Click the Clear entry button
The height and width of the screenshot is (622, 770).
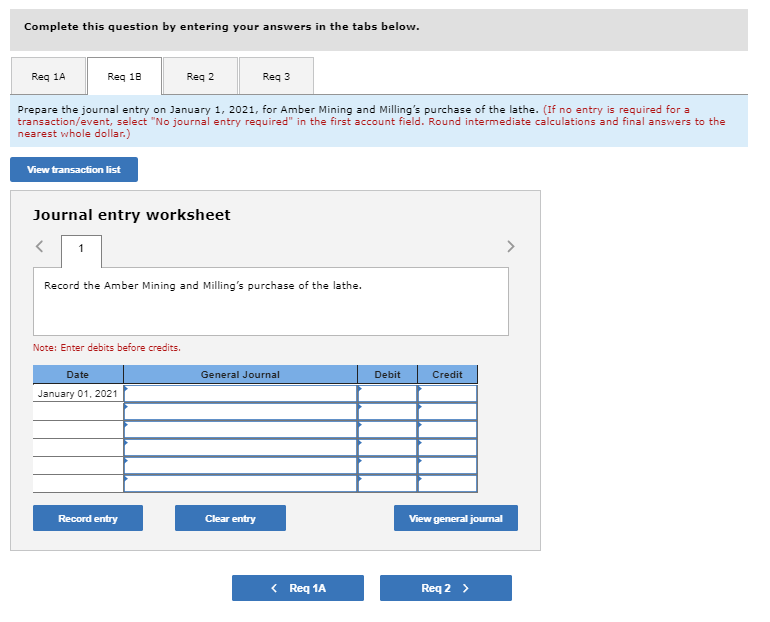point(230,518)
